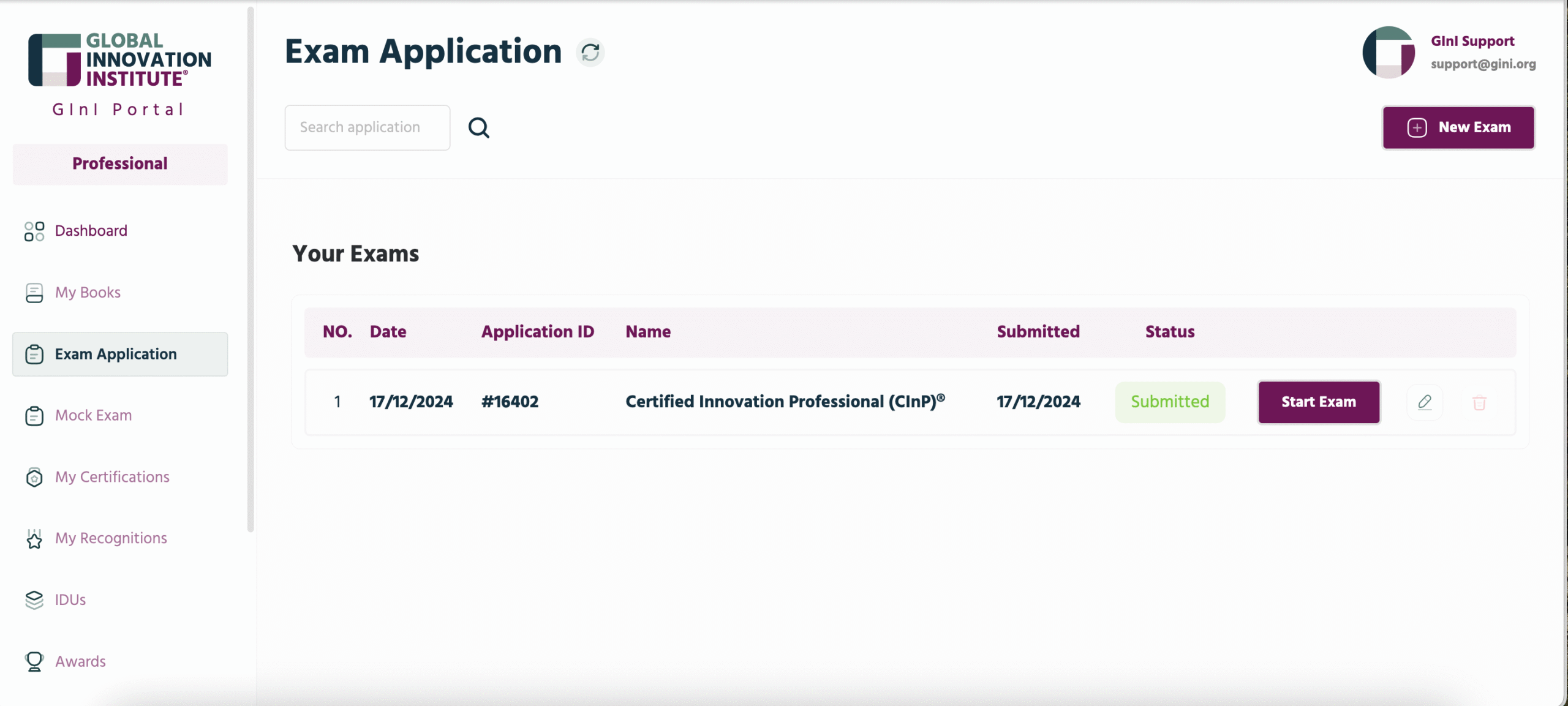1568x706 pixels.
Task: Click the Start Exam button
Action: [x=1319, y=402]
